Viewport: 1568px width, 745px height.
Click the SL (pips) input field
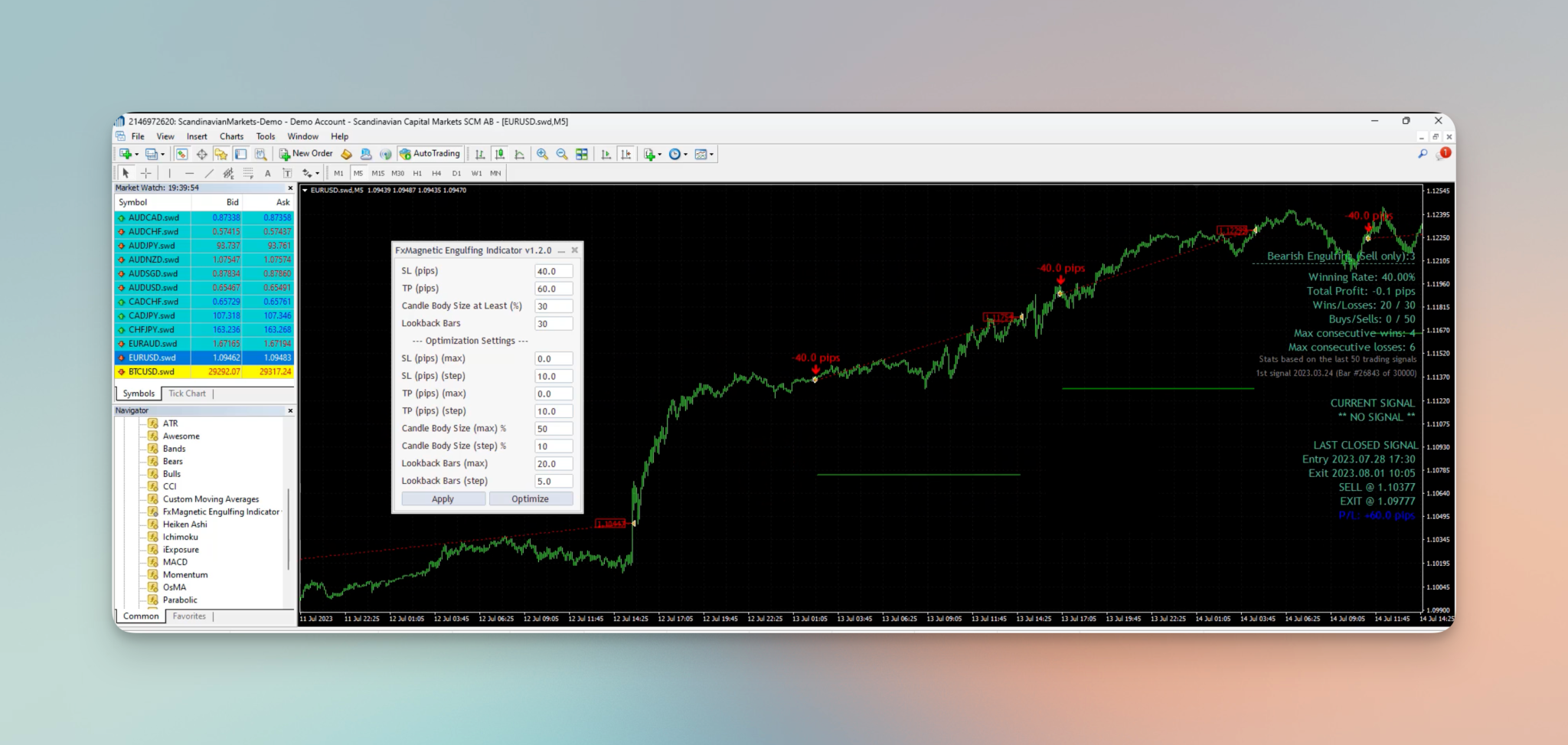pos(553,270)
